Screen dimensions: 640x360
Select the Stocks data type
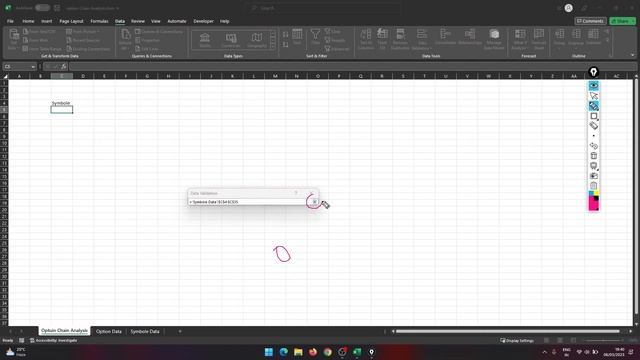[205, 40]
